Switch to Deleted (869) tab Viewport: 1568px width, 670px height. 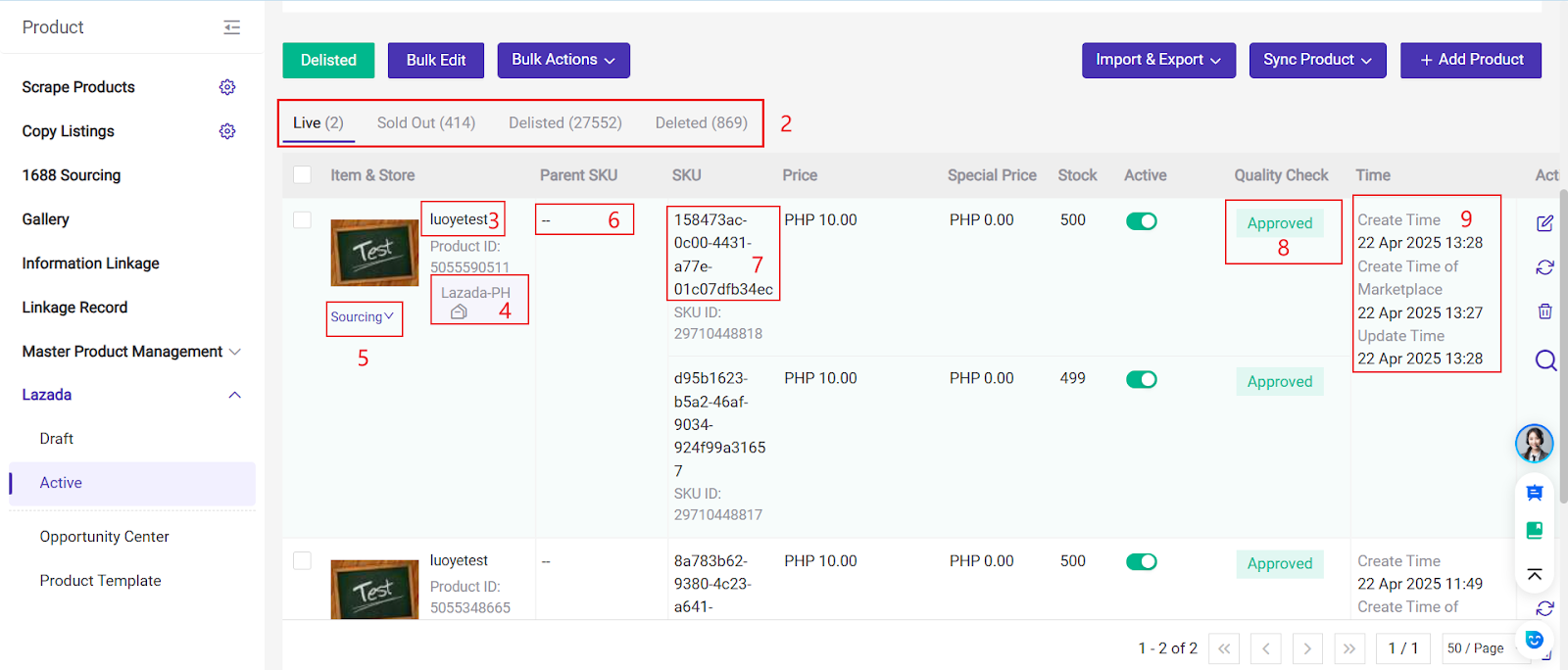(x=702, y=123)
